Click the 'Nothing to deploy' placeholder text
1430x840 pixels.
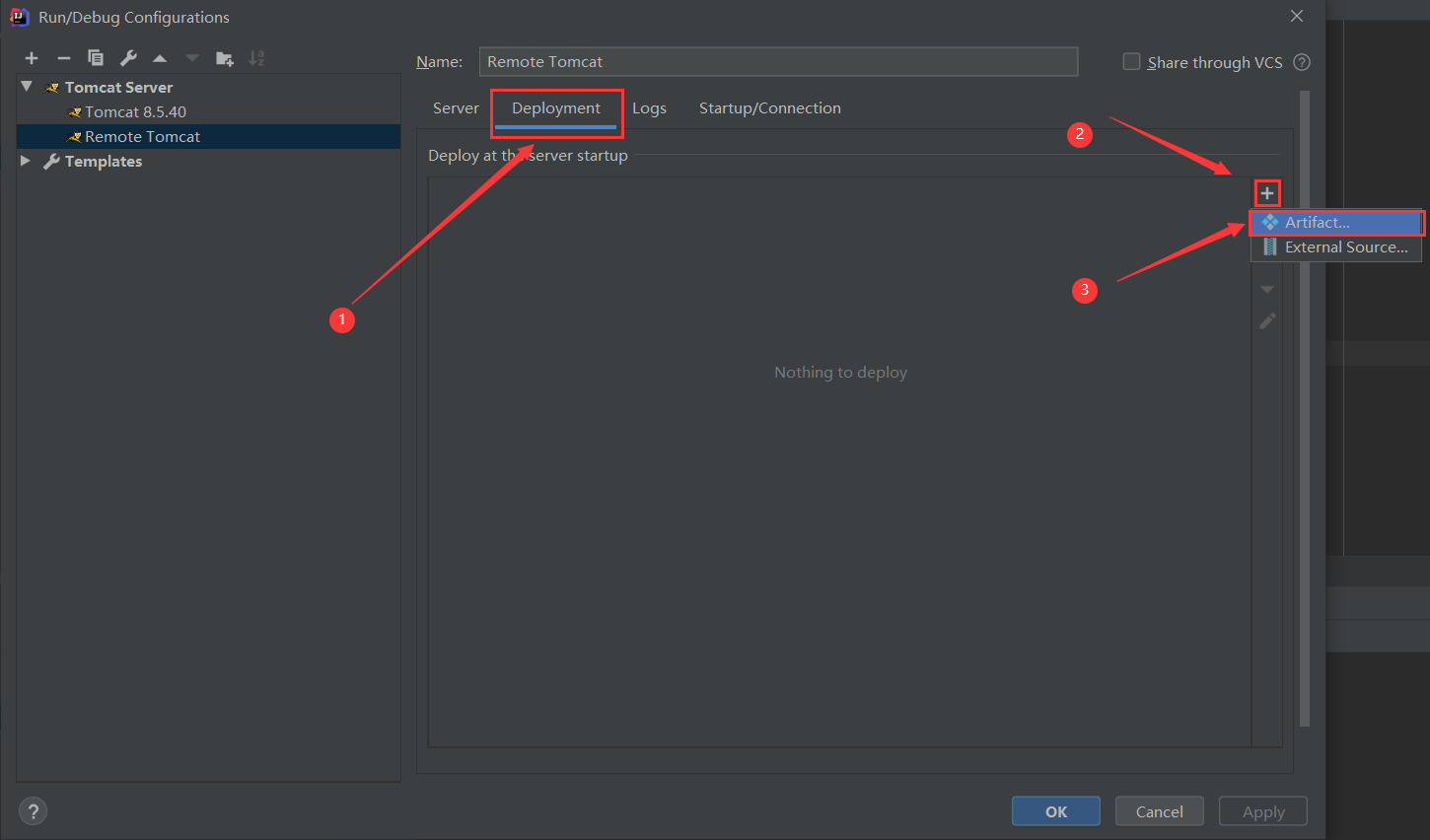pyautogui.click(x=840, y=373)
